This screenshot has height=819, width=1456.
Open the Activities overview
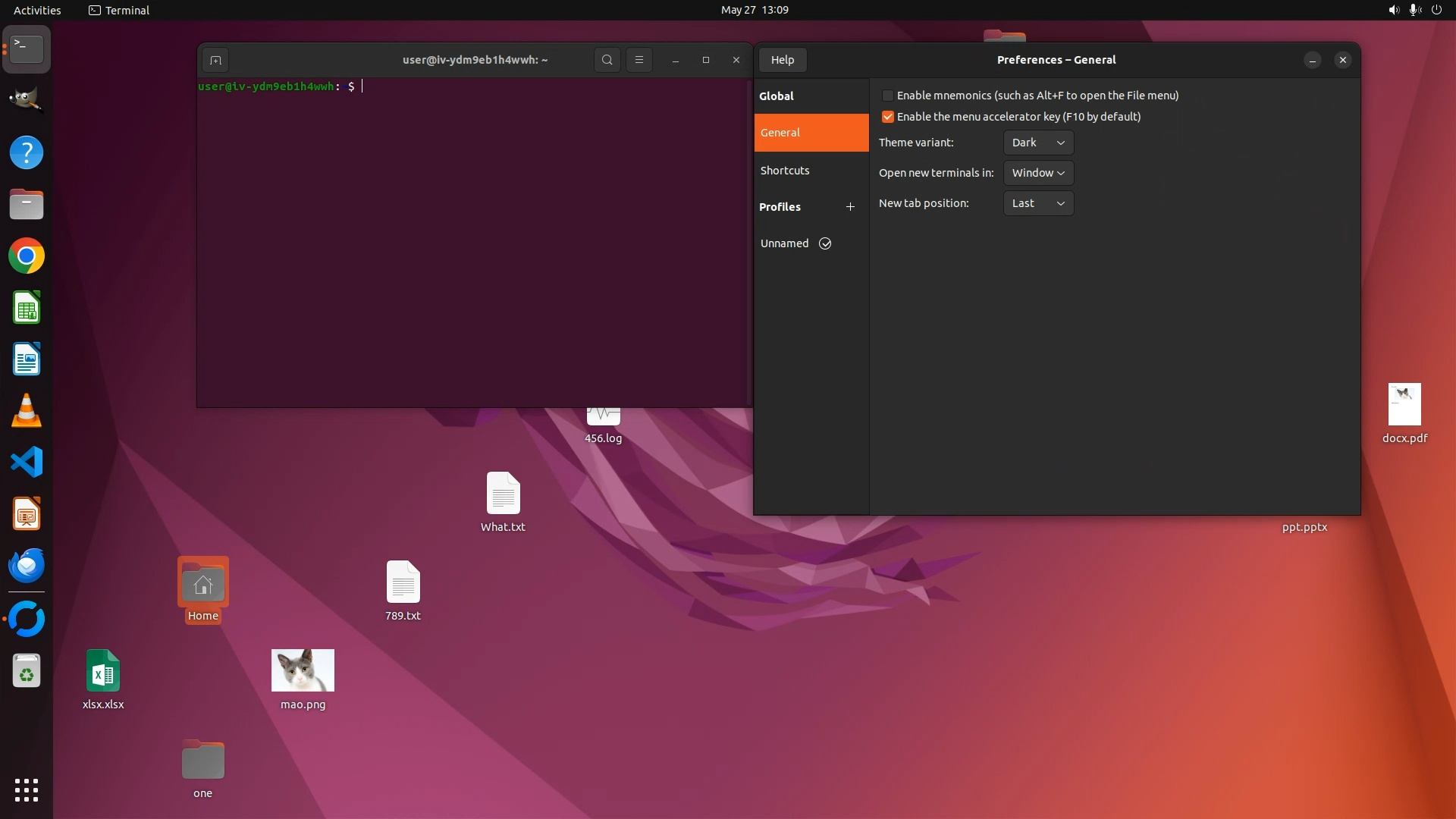click(37, 10)
